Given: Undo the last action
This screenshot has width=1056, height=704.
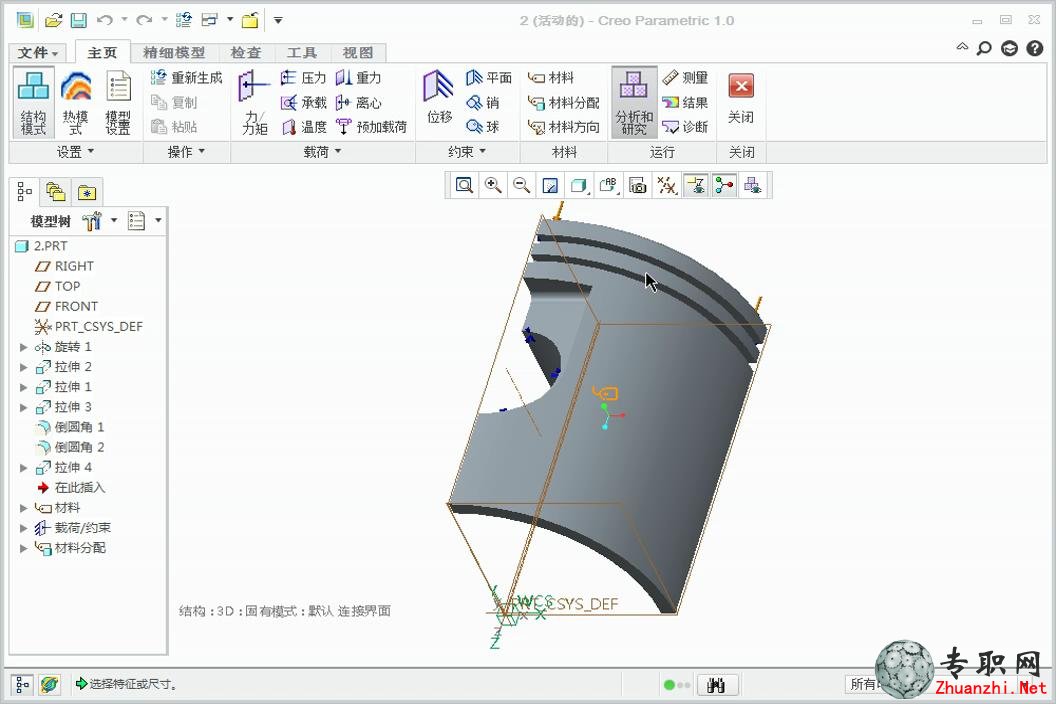Looking at the screenshot, I should 104,20.
